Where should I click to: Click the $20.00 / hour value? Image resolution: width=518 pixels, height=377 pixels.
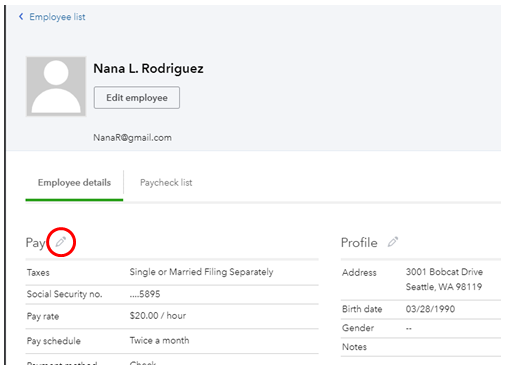[x=158, y=316]
